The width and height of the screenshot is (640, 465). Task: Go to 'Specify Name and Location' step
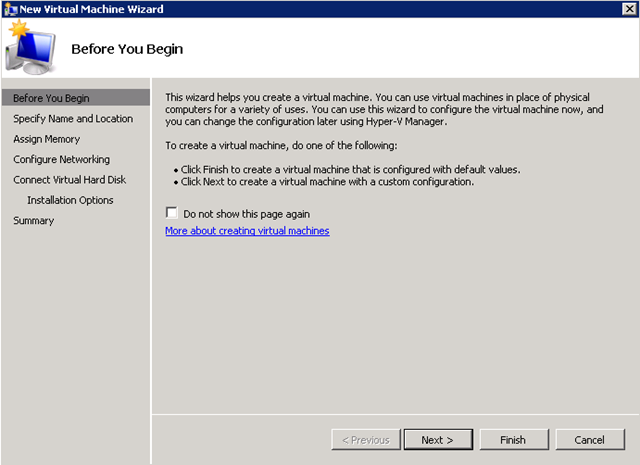pos(73,119)
